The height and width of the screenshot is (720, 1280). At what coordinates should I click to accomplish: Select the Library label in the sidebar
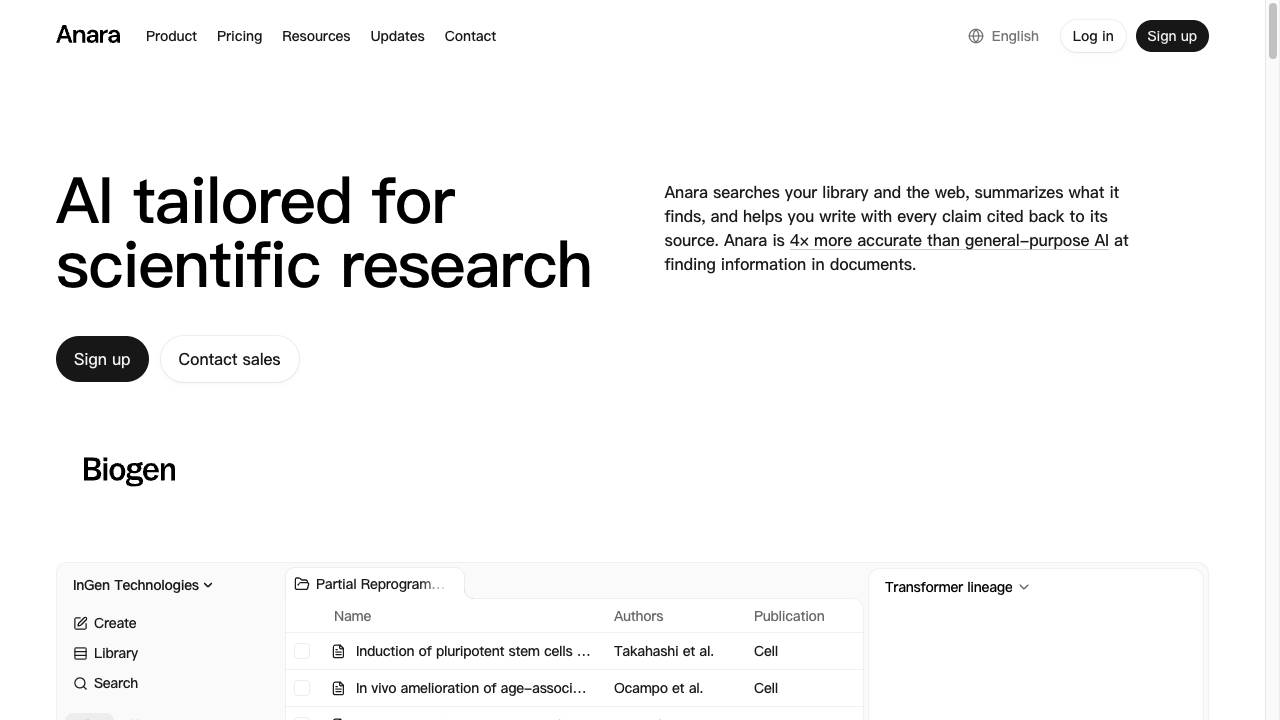[116, 653]
